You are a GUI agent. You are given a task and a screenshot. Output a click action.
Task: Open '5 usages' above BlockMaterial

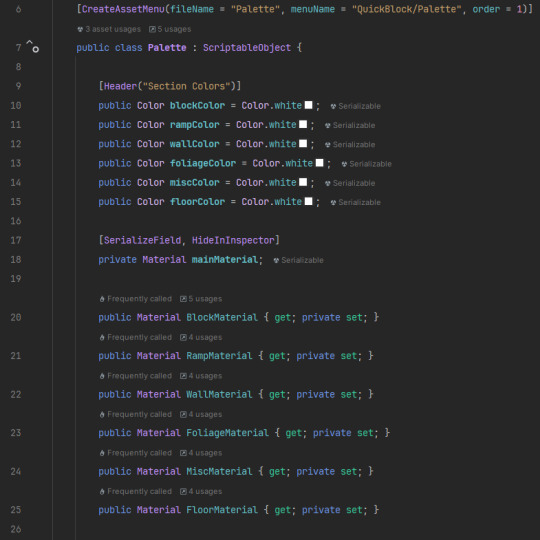click(201, 299)
